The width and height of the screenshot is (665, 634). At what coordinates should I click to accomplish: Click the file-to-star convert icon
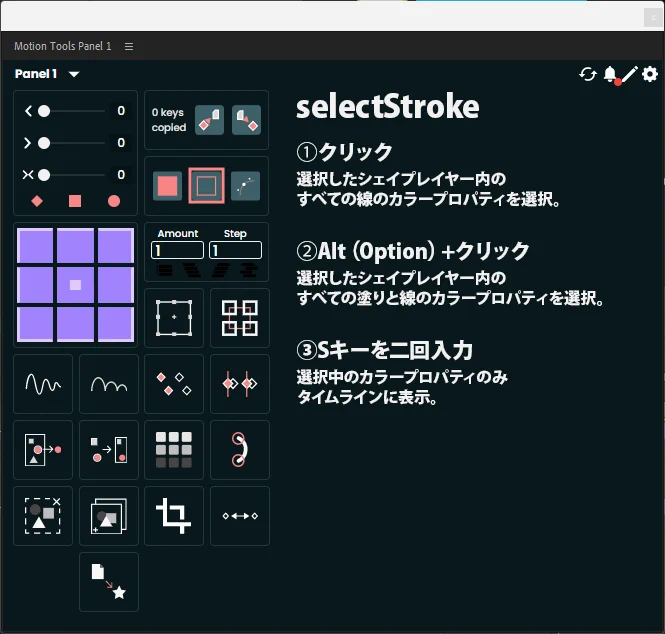tap(109, 582)
